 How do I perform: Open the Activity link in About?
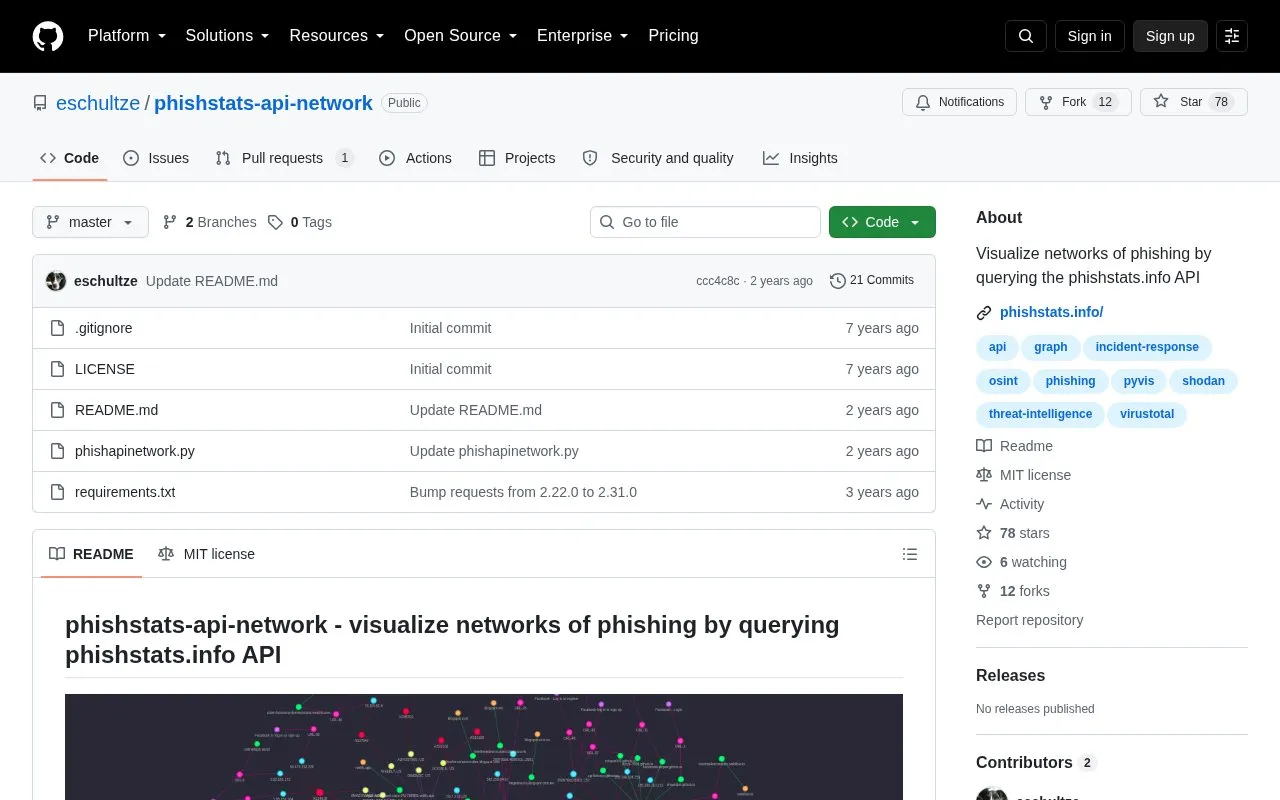coord(1011,504)
